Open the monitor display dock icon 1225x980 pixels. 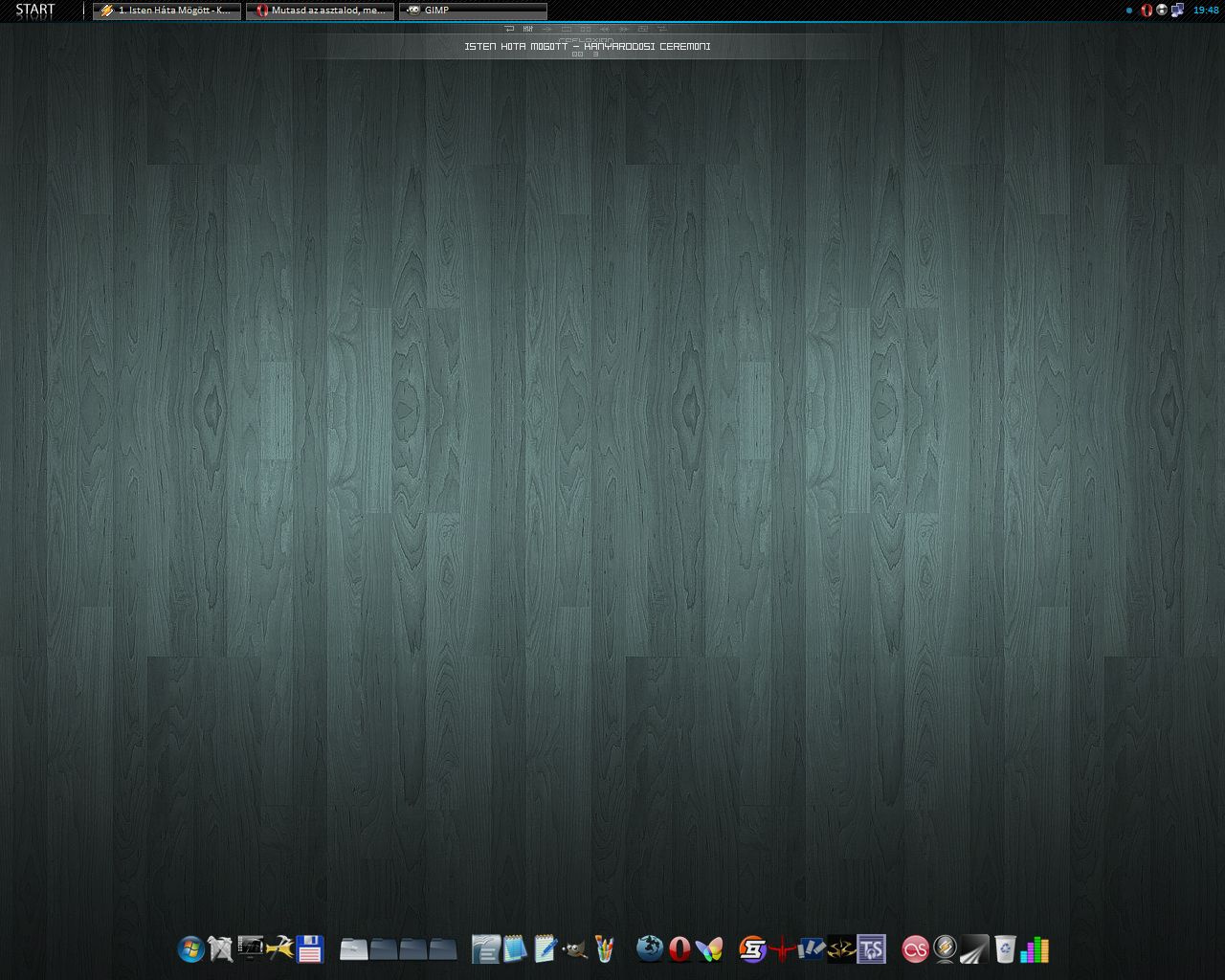click(250, 948)
